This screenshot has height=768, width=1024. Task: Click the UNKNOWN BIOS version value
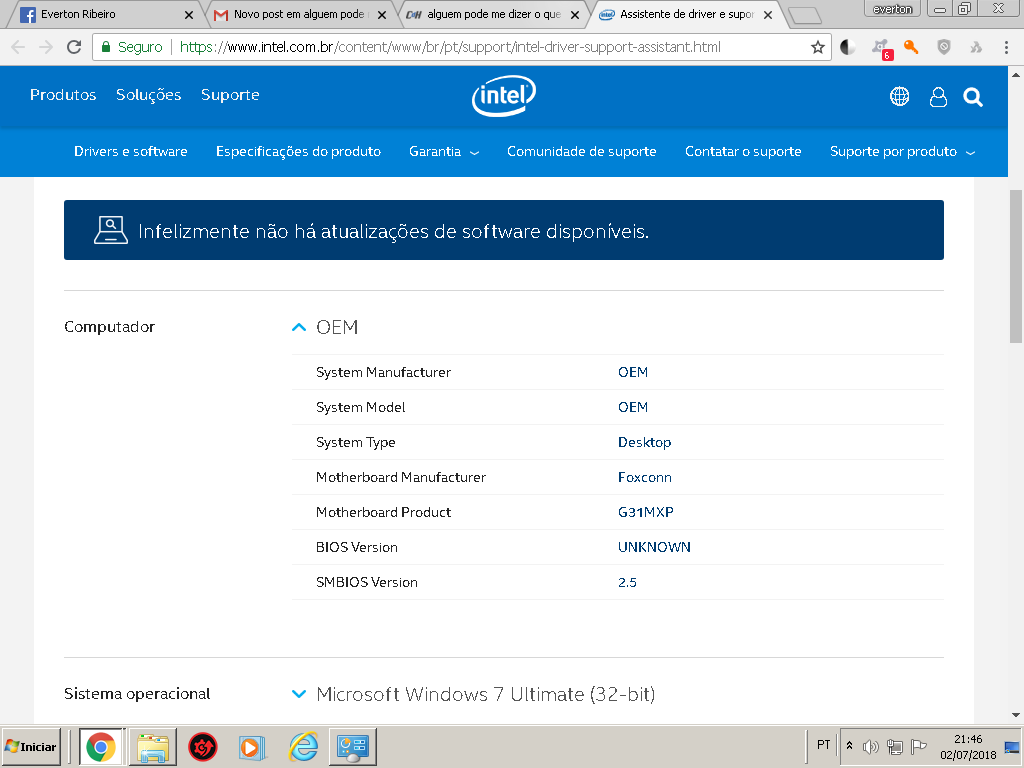pos(654,547)
